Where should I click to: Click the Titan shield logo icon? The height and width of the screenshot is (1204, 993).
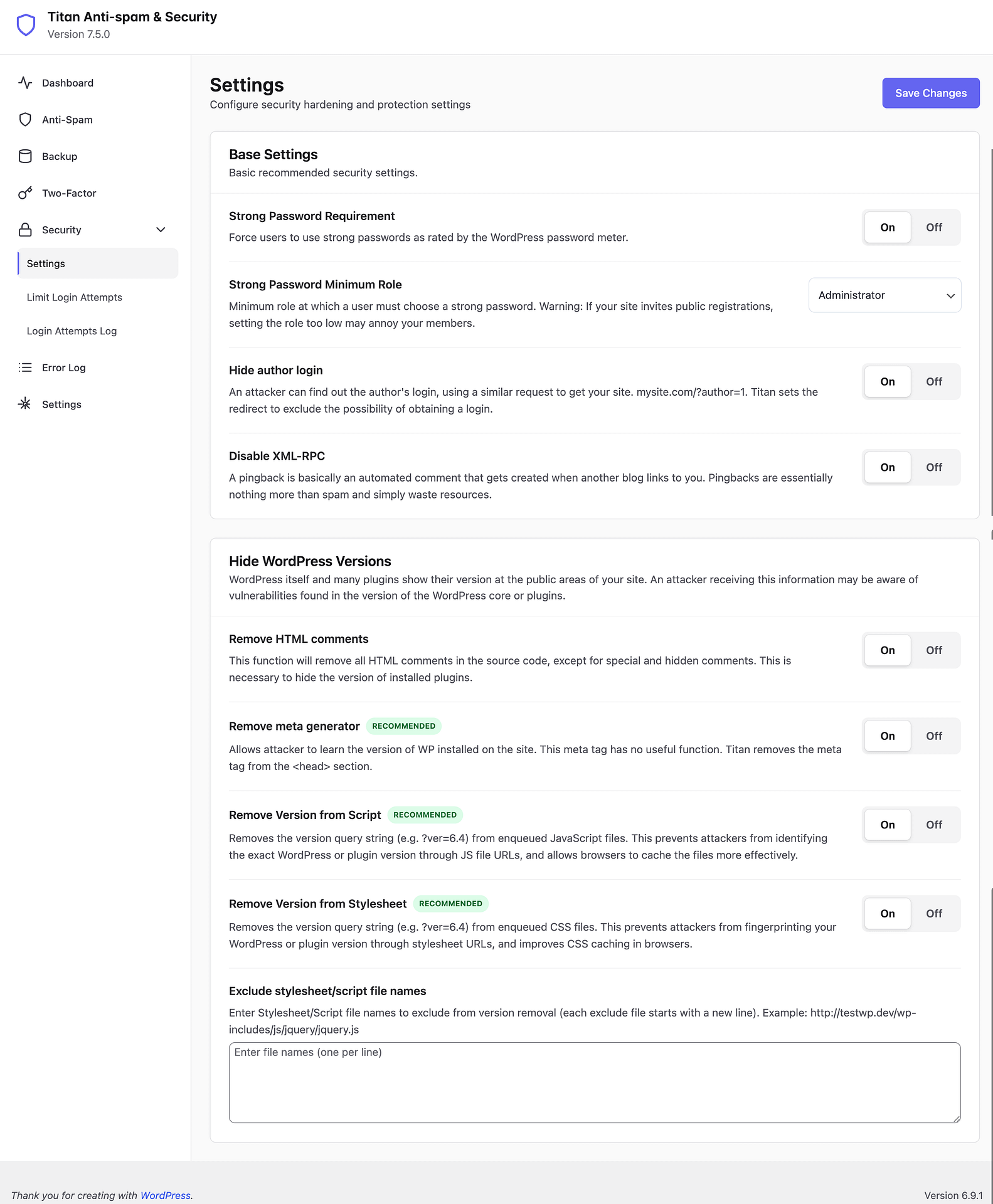26,25
